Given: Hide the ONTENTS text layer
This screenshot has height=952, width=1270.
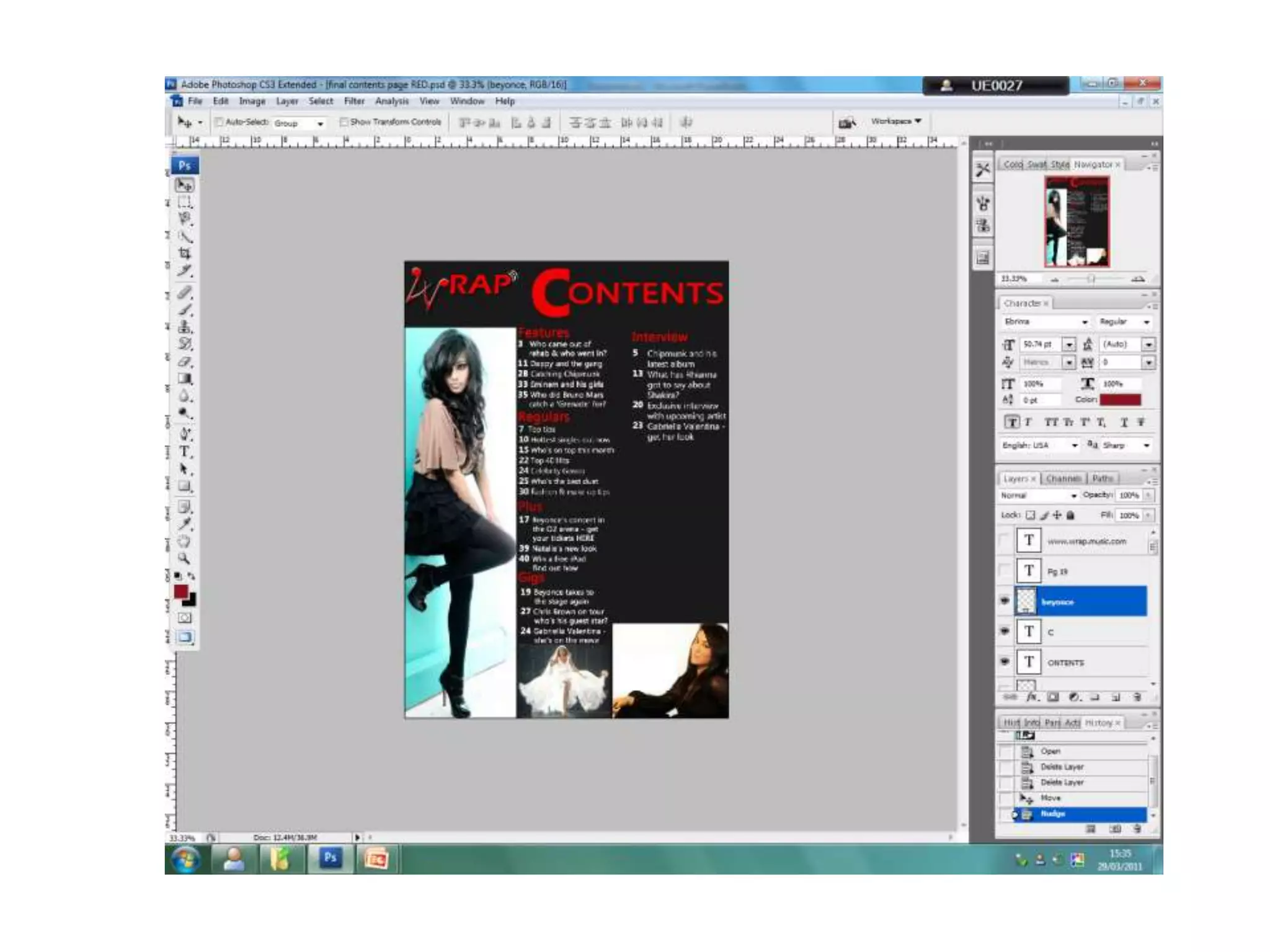Looking at the screenshot, I should [1005, 662].
